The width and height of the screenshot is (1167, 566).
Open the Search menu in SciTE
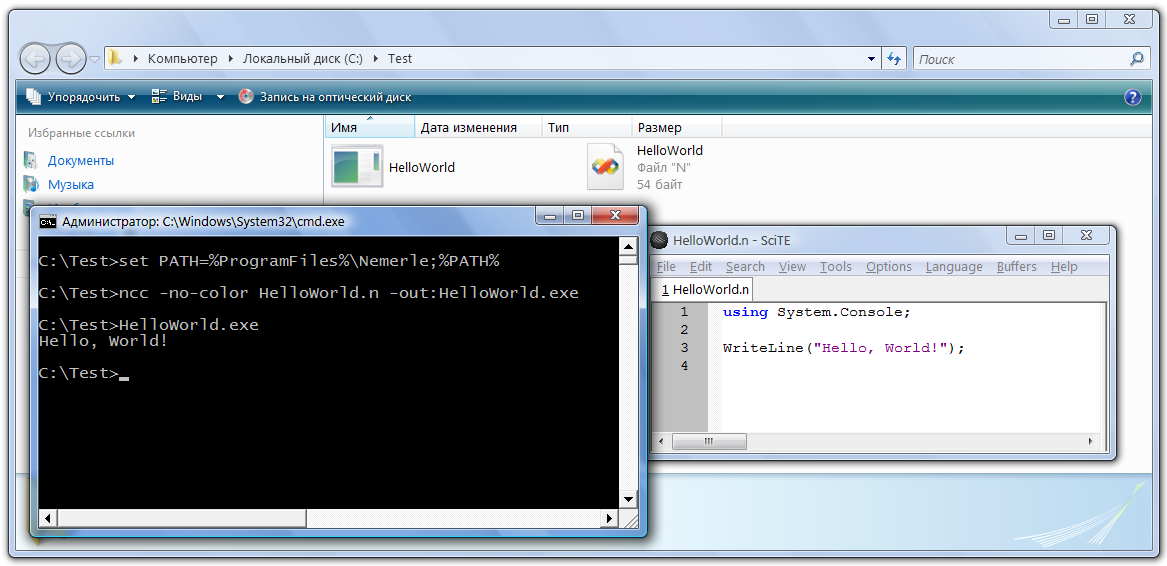745,267
